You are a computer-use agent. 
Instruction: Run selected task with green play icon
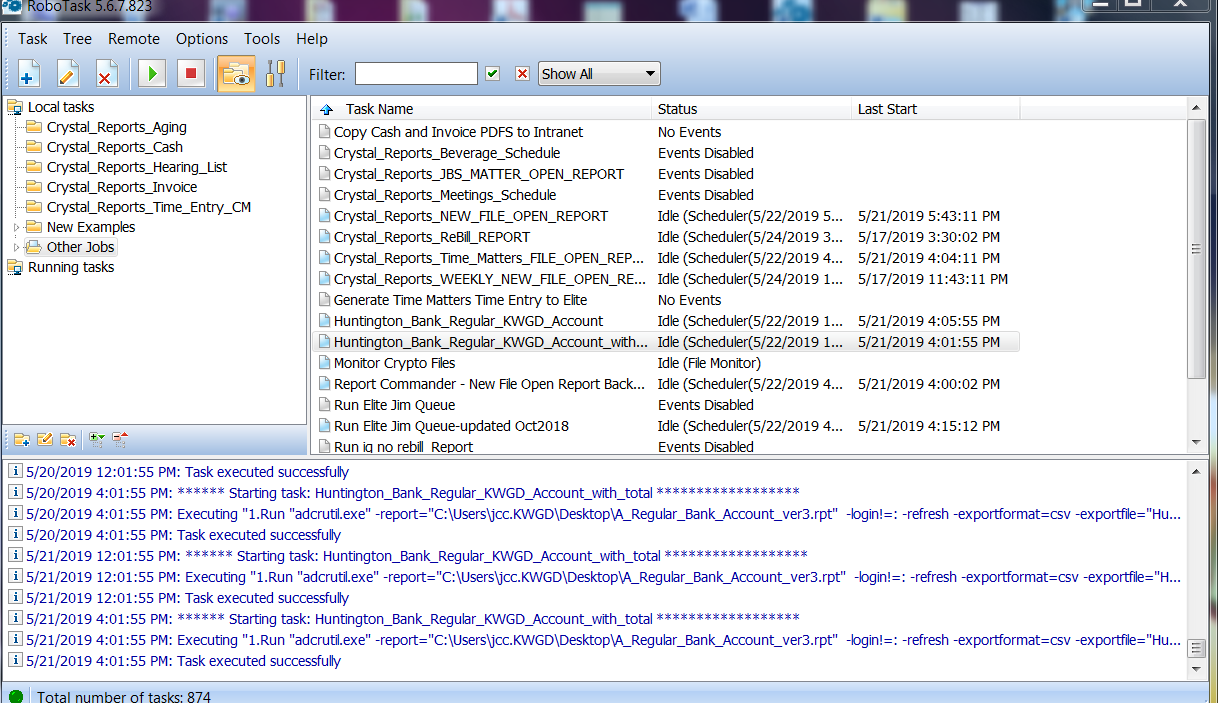tap(153, 74)
